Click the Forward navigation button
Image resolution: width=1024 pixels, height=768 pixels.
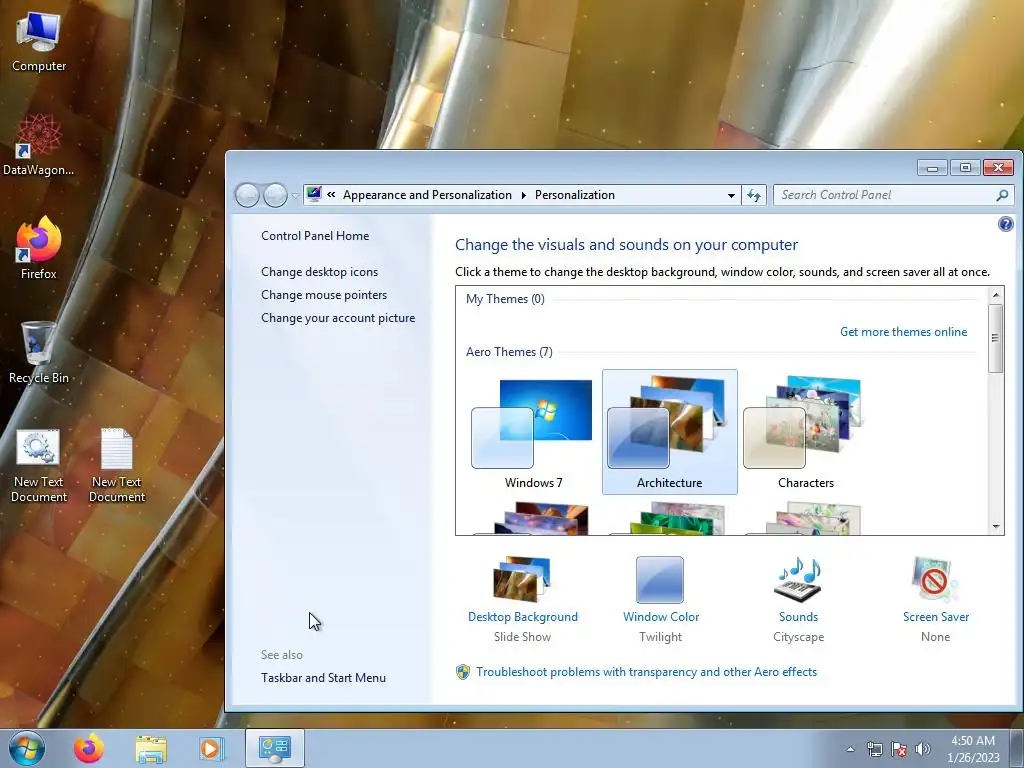tap(275, 195)
